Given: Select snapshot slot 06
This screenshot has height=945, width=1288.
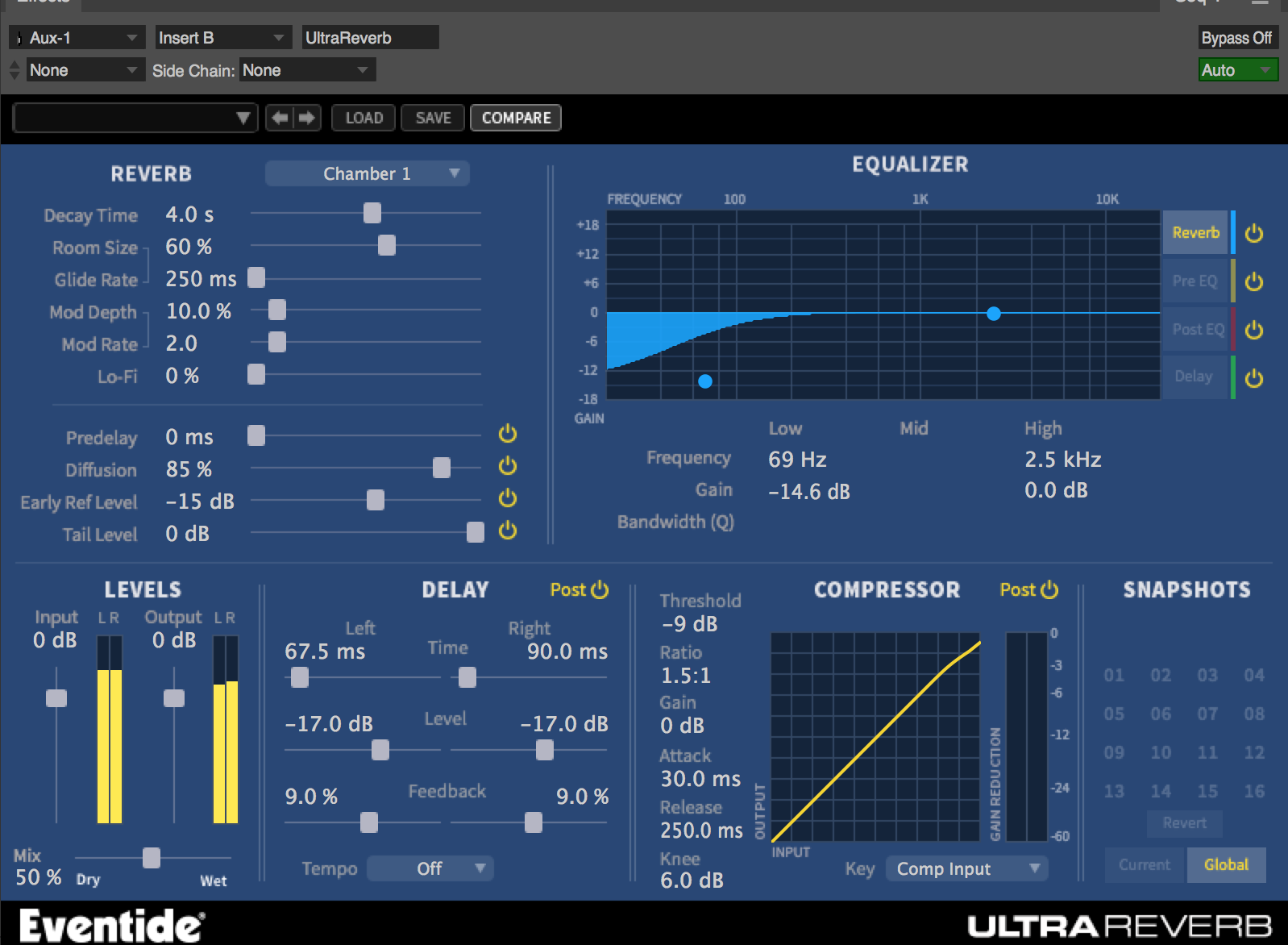Looking at the screenshot, I should pos(1161,714).
